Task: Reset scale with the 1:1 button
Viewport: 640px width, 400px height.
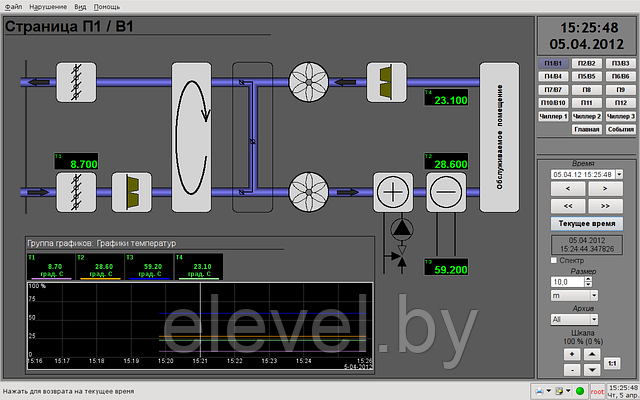Action: click(613, 362)
